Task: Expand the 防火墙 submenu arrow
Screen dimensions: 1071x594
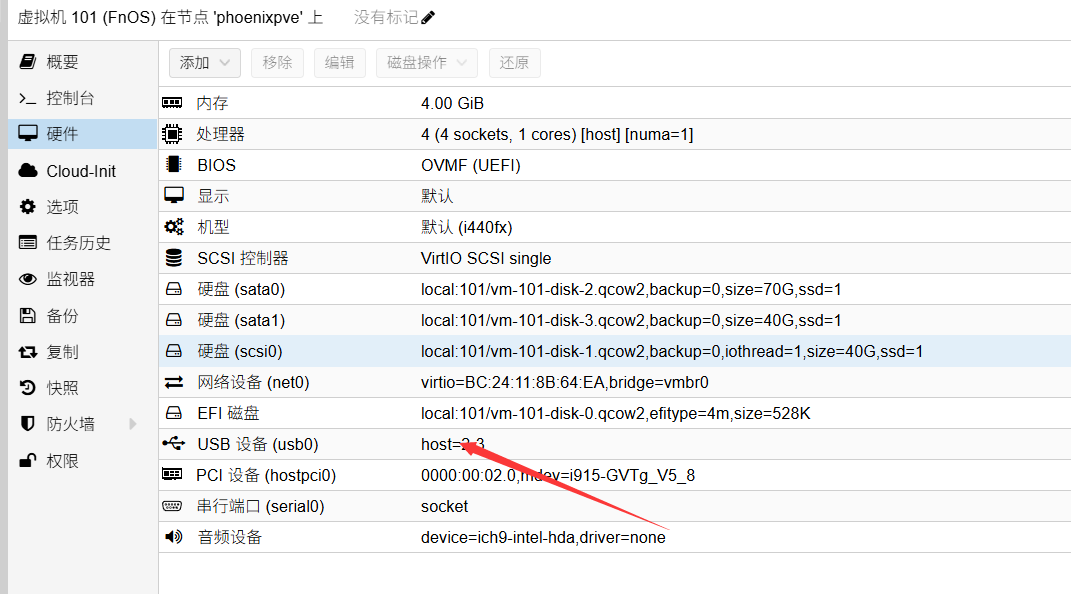Action: [132, 424]
